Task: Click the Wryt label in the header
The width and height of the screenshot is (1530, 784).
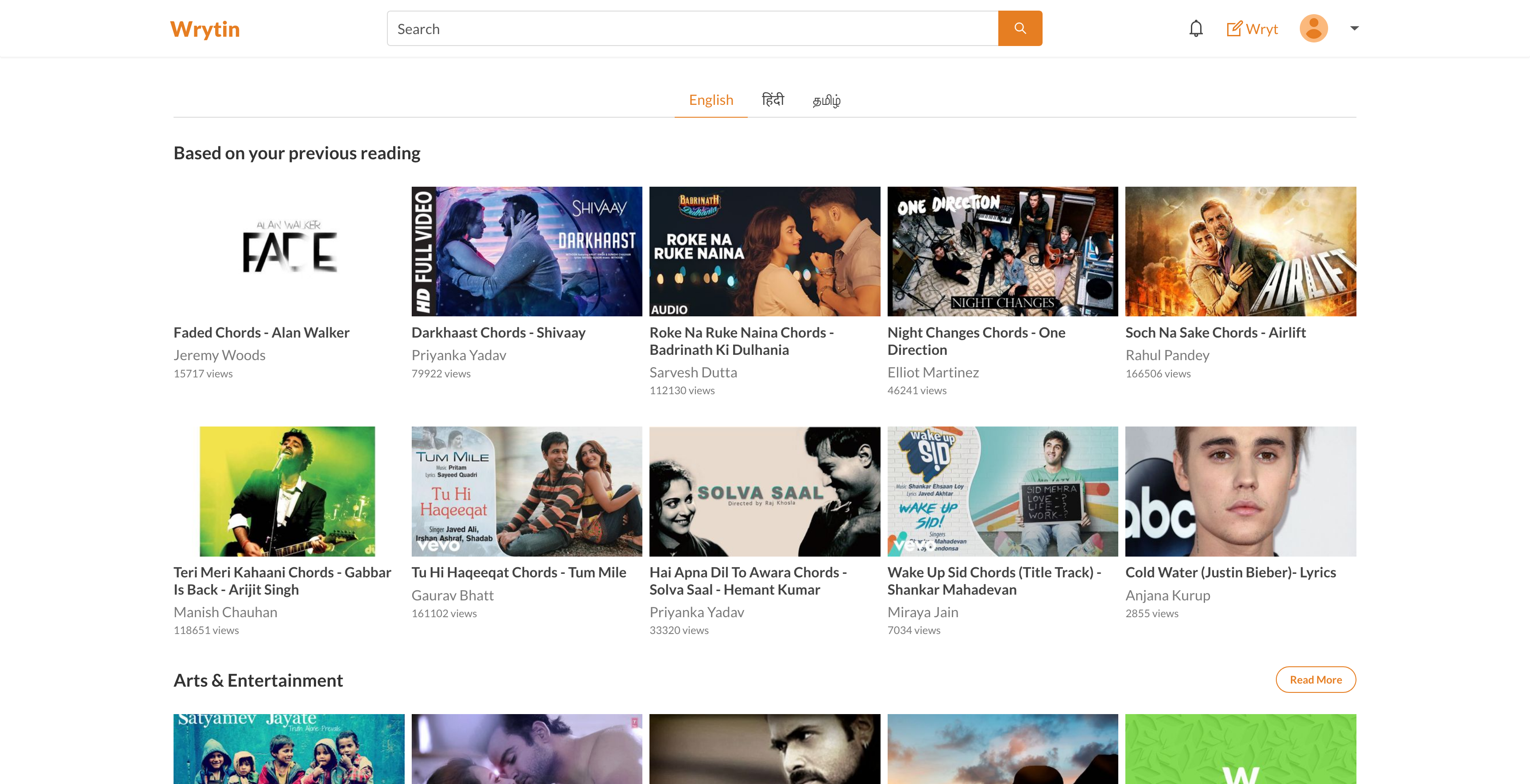Action: click(1262, 29)
